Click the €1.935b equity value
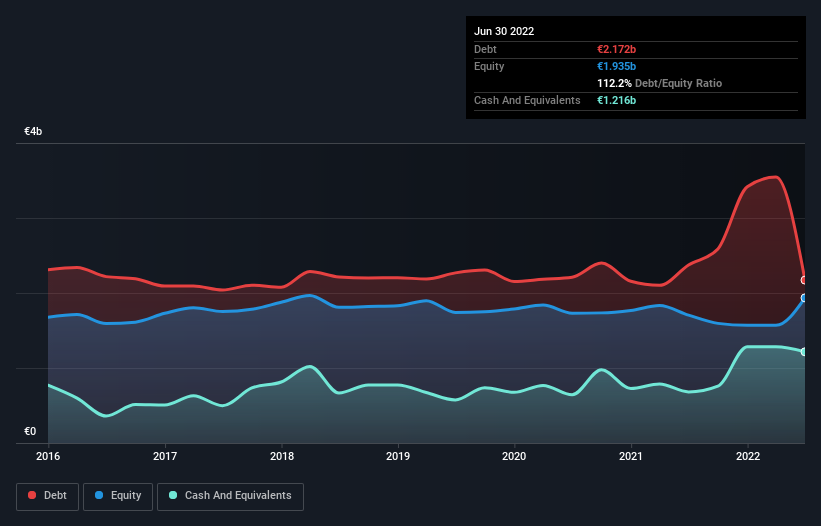Viewport: 821px width, 526px height. (x=617, y=66)
